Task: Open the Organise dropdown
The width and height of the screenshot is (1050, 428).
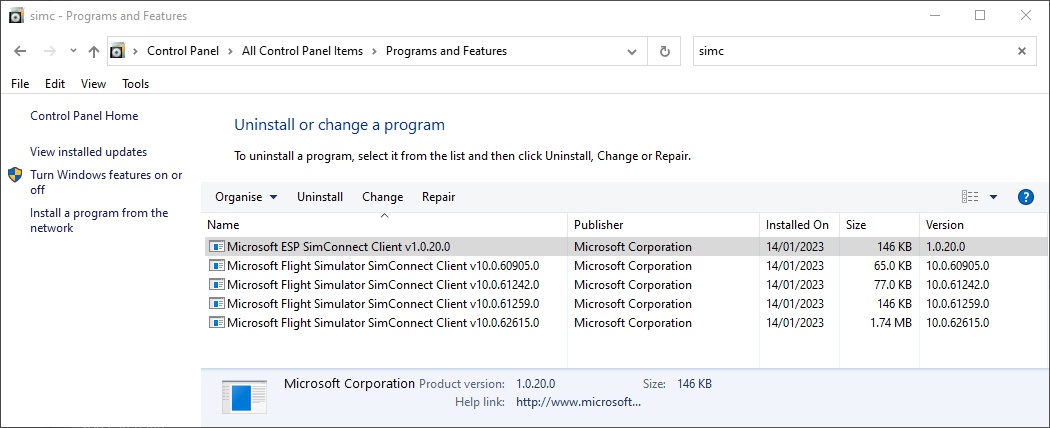Action: point(246,197)
